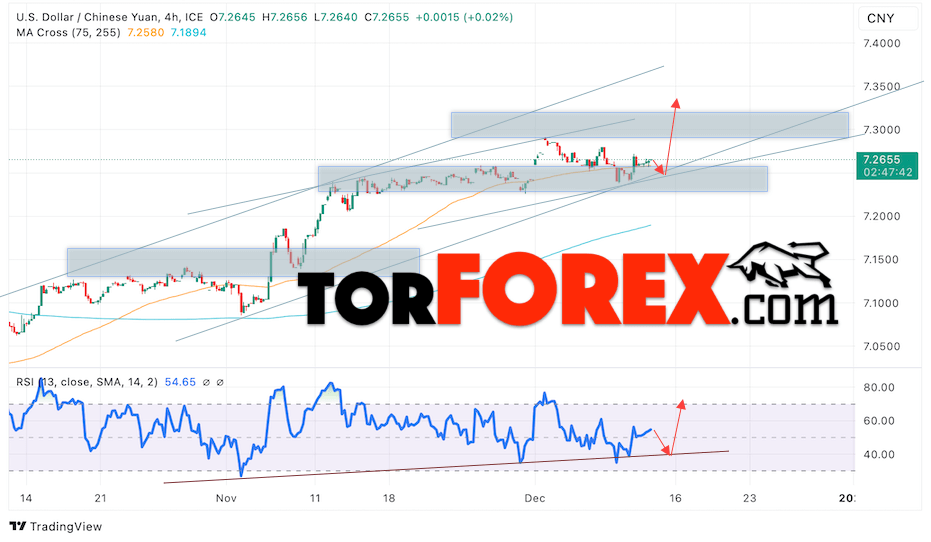Click the teal MA value 7.1894
This screenshot has width=931, height=542.
coord(188,33)
